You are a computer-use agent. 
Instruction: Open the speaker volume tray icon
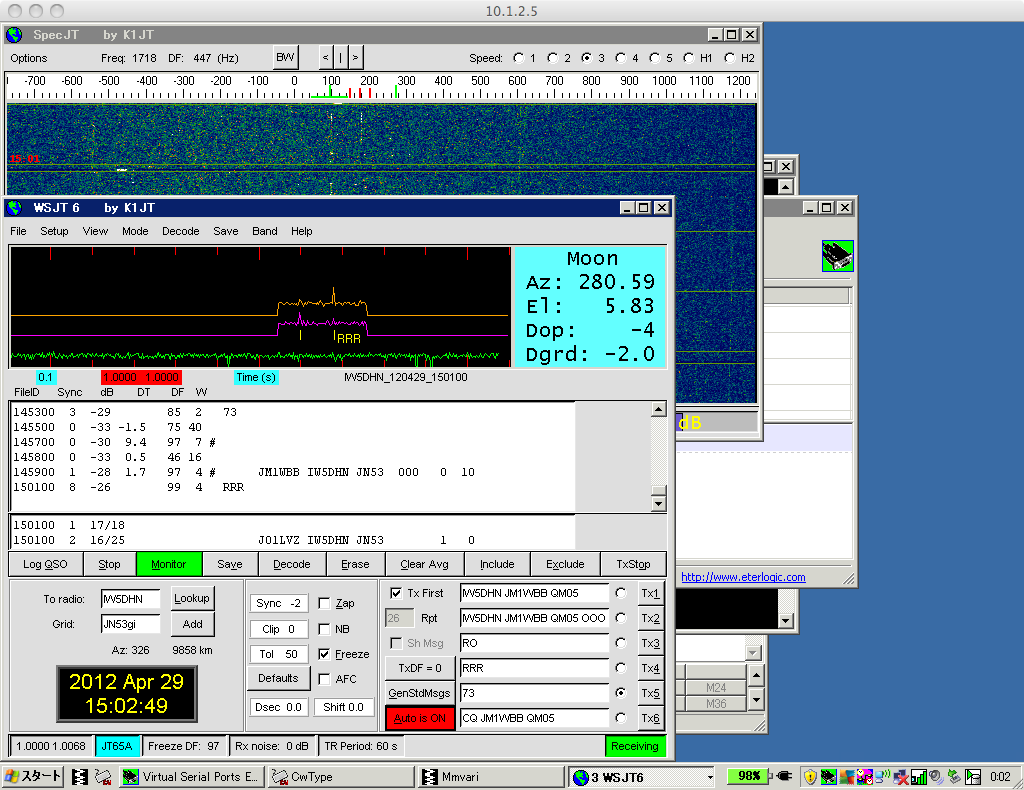pos(936,776)
